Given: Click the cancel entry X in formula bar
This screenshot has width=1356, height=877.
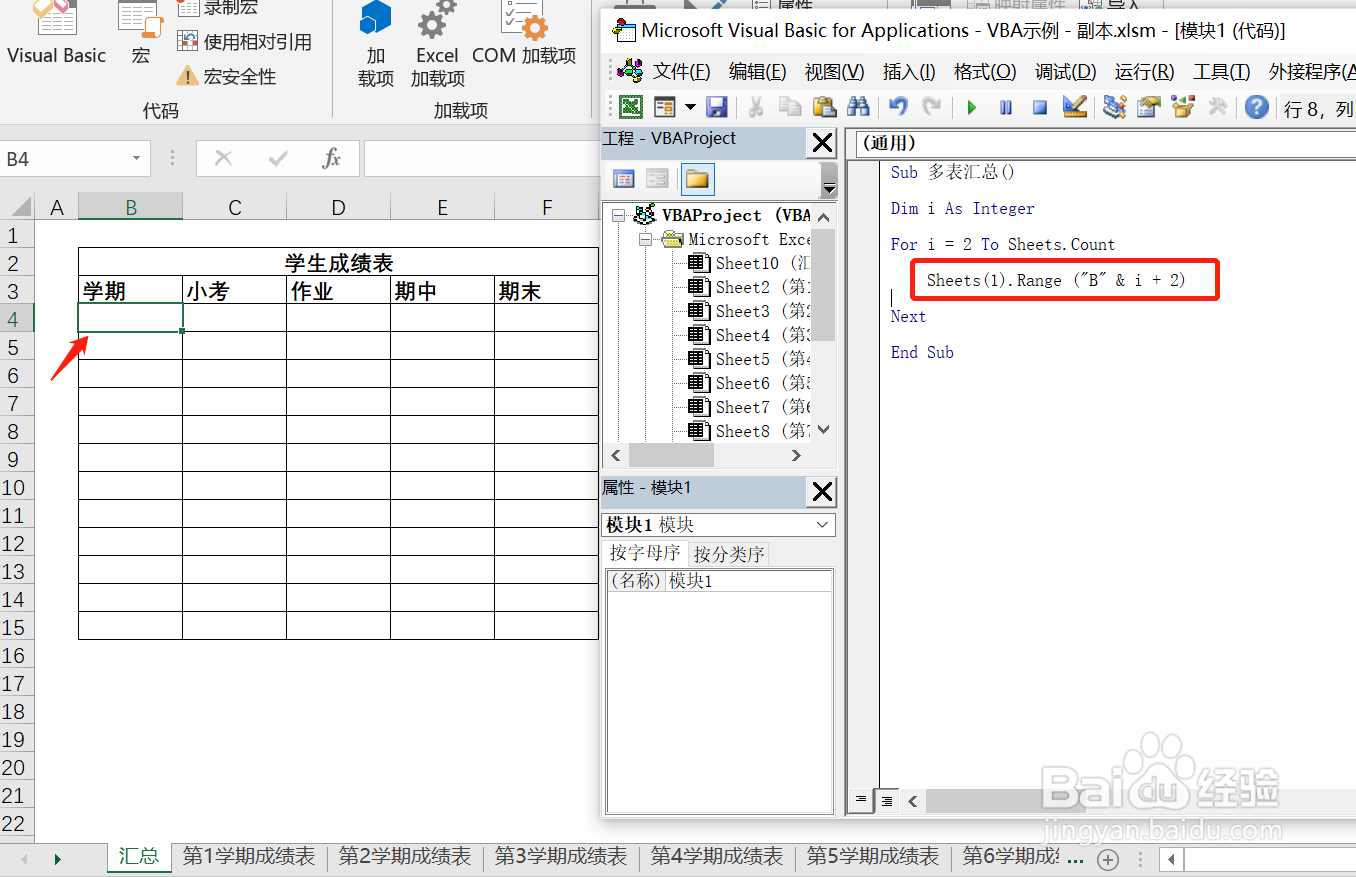Looking at the screenshot, I should point(223,159).
